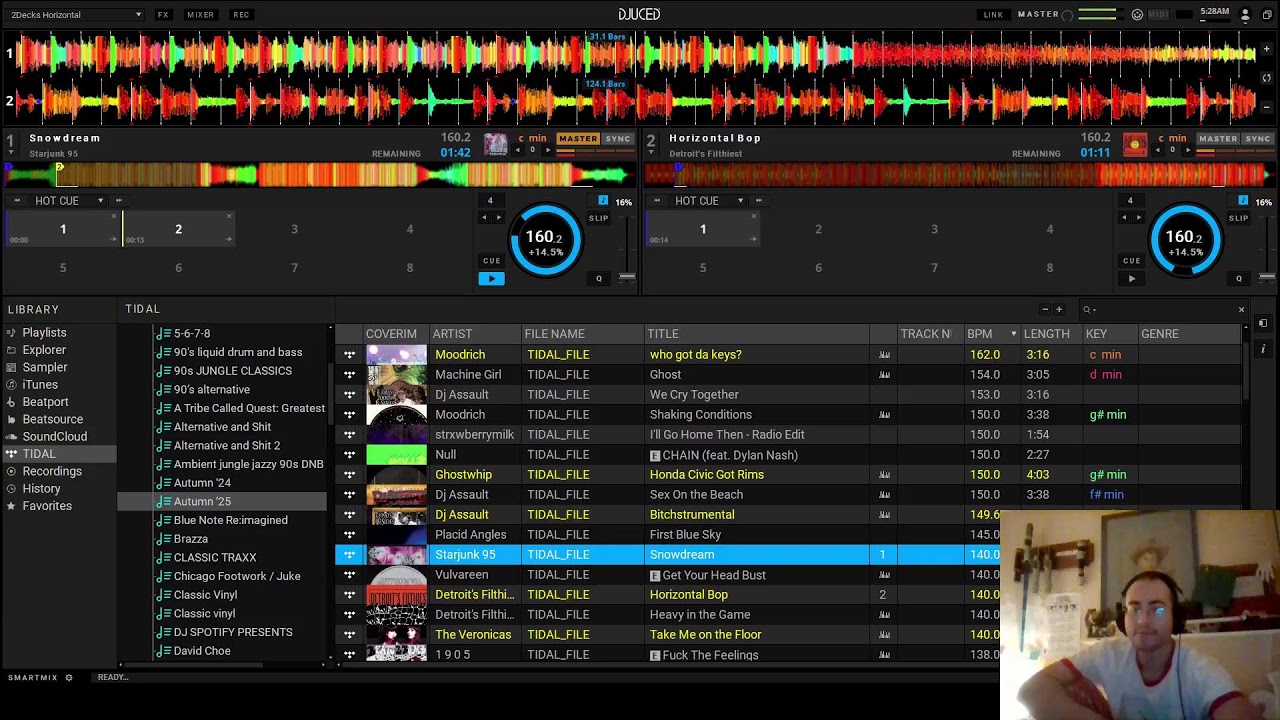Image resolution: width=1280 pixels, height=720 pixels.
Task: Expand deck 1 number selector arrow
Action: [10, 153]
